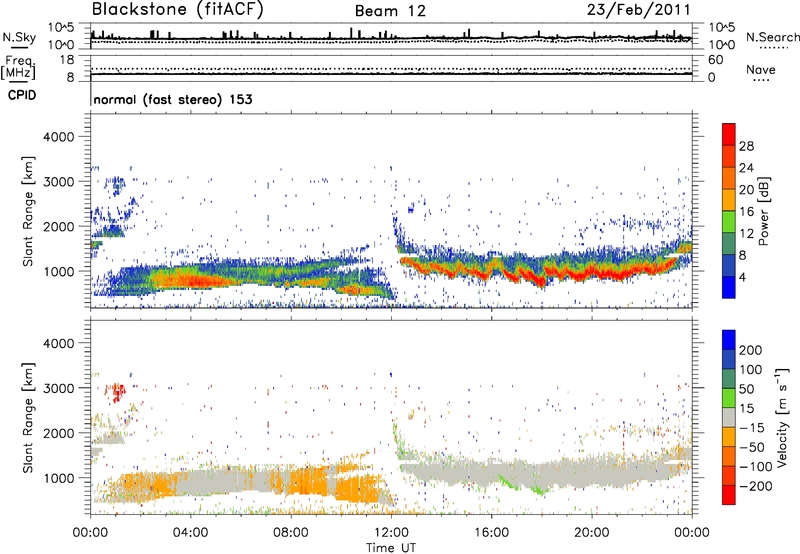
Task: Click the date '23/Feb/2011'
Action: [x=639, y=9]
